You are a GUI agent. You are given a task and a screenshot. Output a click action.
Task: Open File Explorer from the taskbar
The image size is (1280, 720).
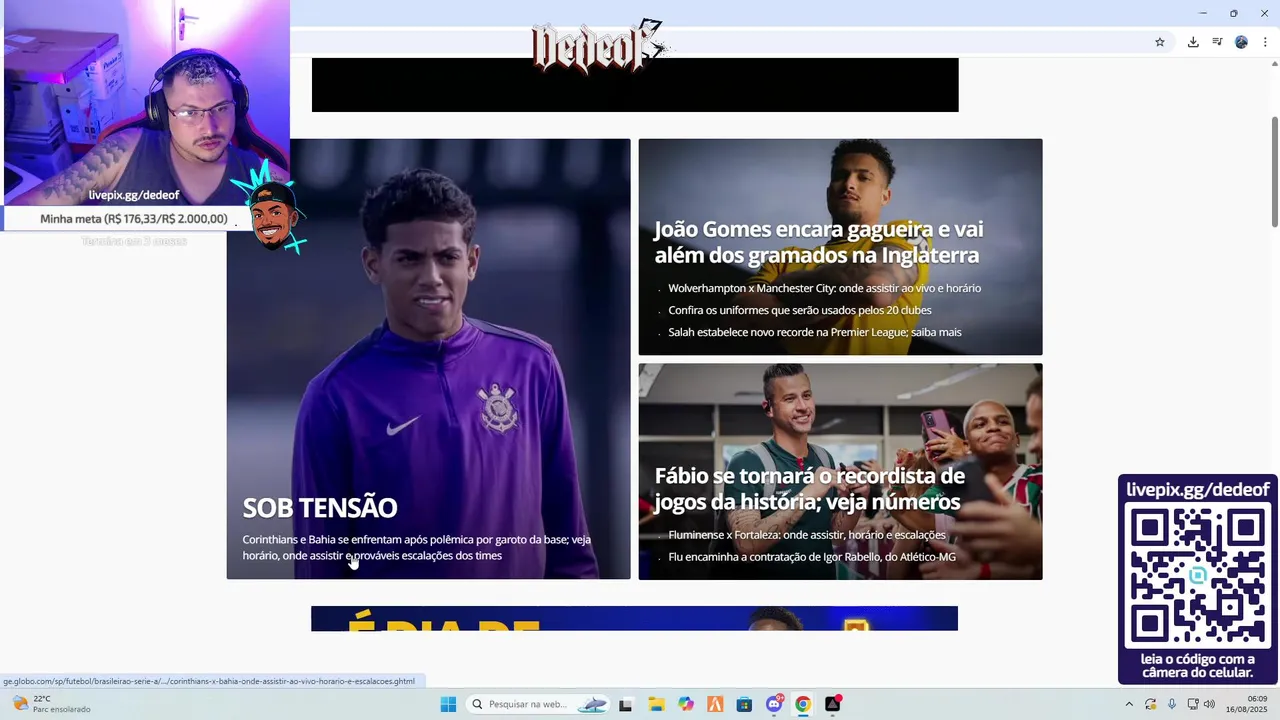point(656,704)
